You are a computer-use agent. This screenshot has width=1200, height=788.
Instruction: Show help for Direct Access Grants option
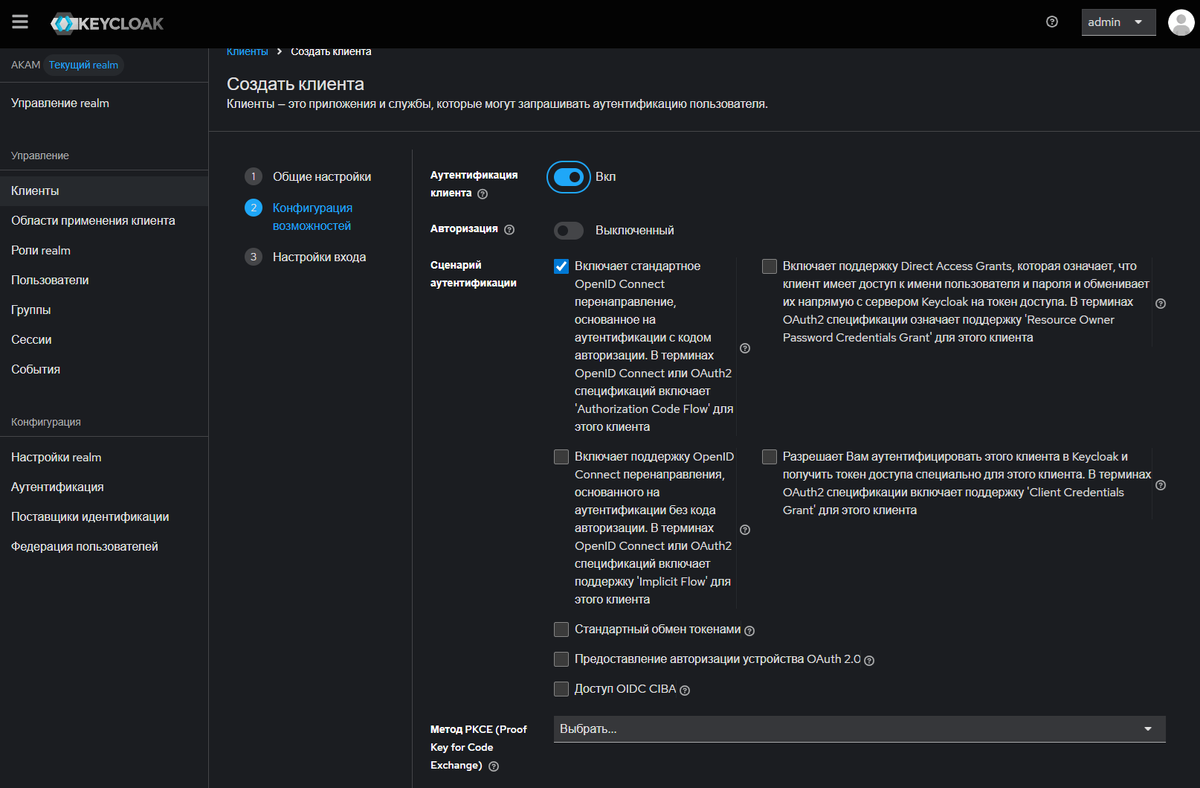1161,303
